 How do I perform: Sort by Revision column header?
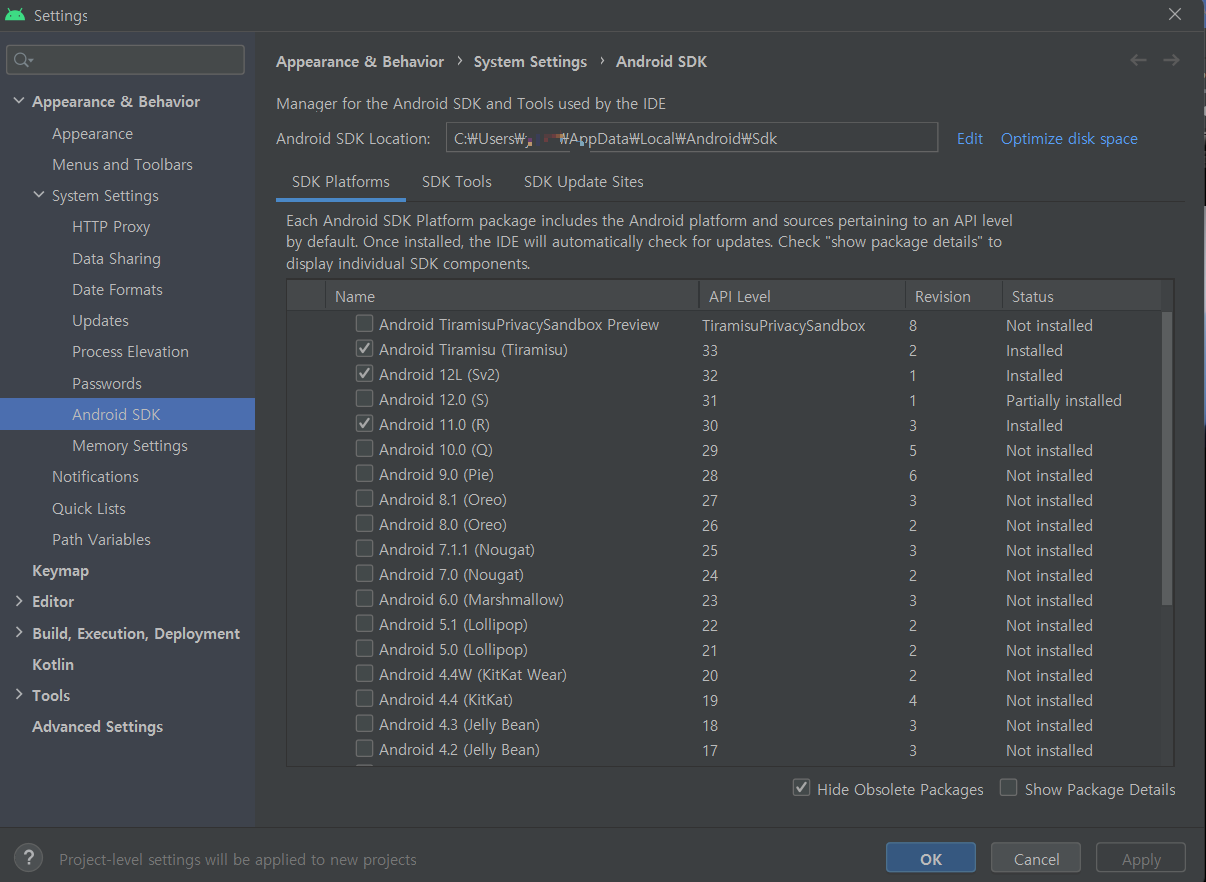(954, 296)
